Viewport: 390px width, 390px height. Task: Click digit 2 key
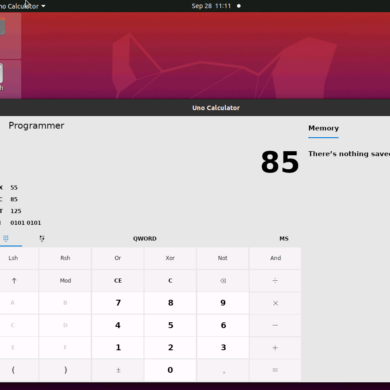point(170,348)
